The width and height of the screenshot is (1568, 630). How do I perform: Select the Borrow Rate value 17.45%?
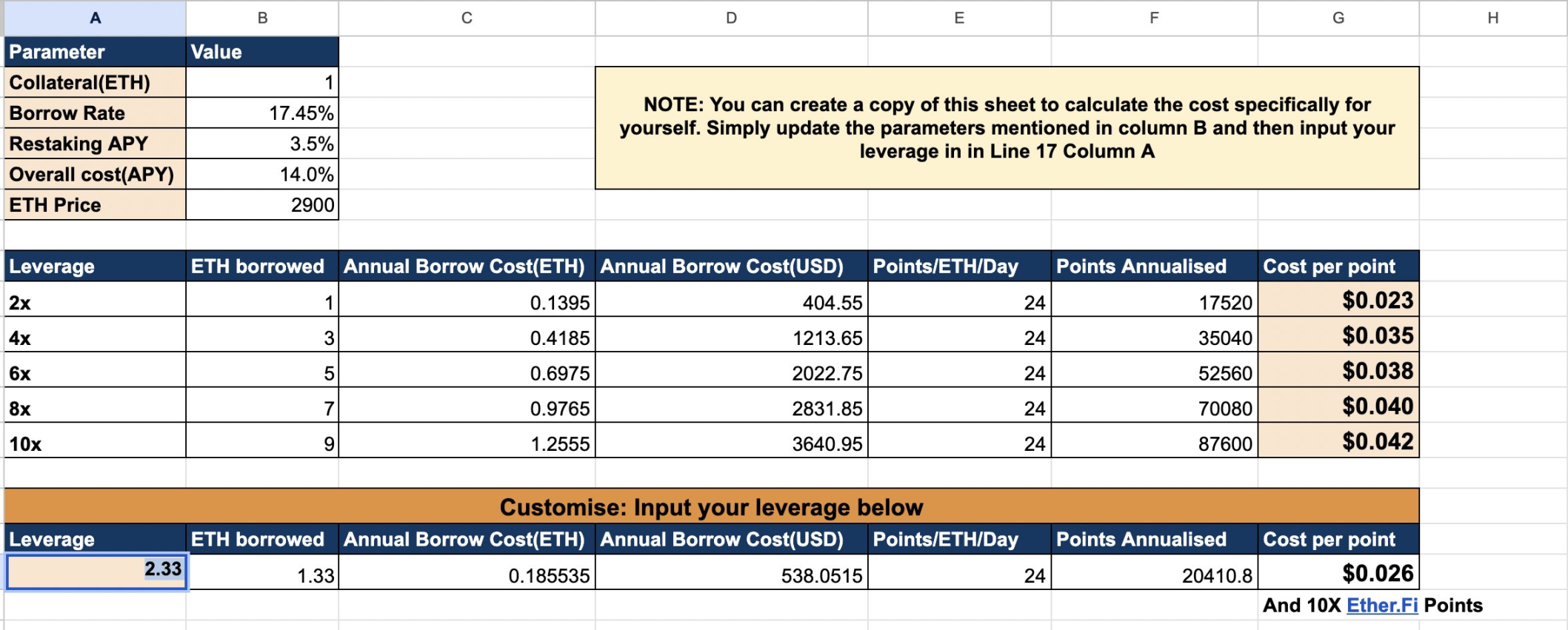coord(262,113)
